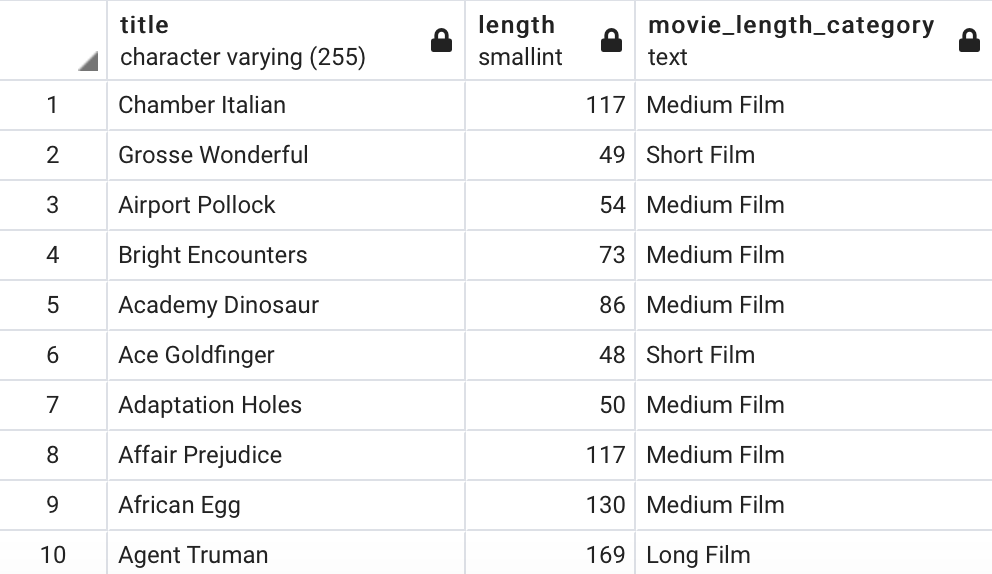Click lock icon in movie_length_category header

click(969, 41)
